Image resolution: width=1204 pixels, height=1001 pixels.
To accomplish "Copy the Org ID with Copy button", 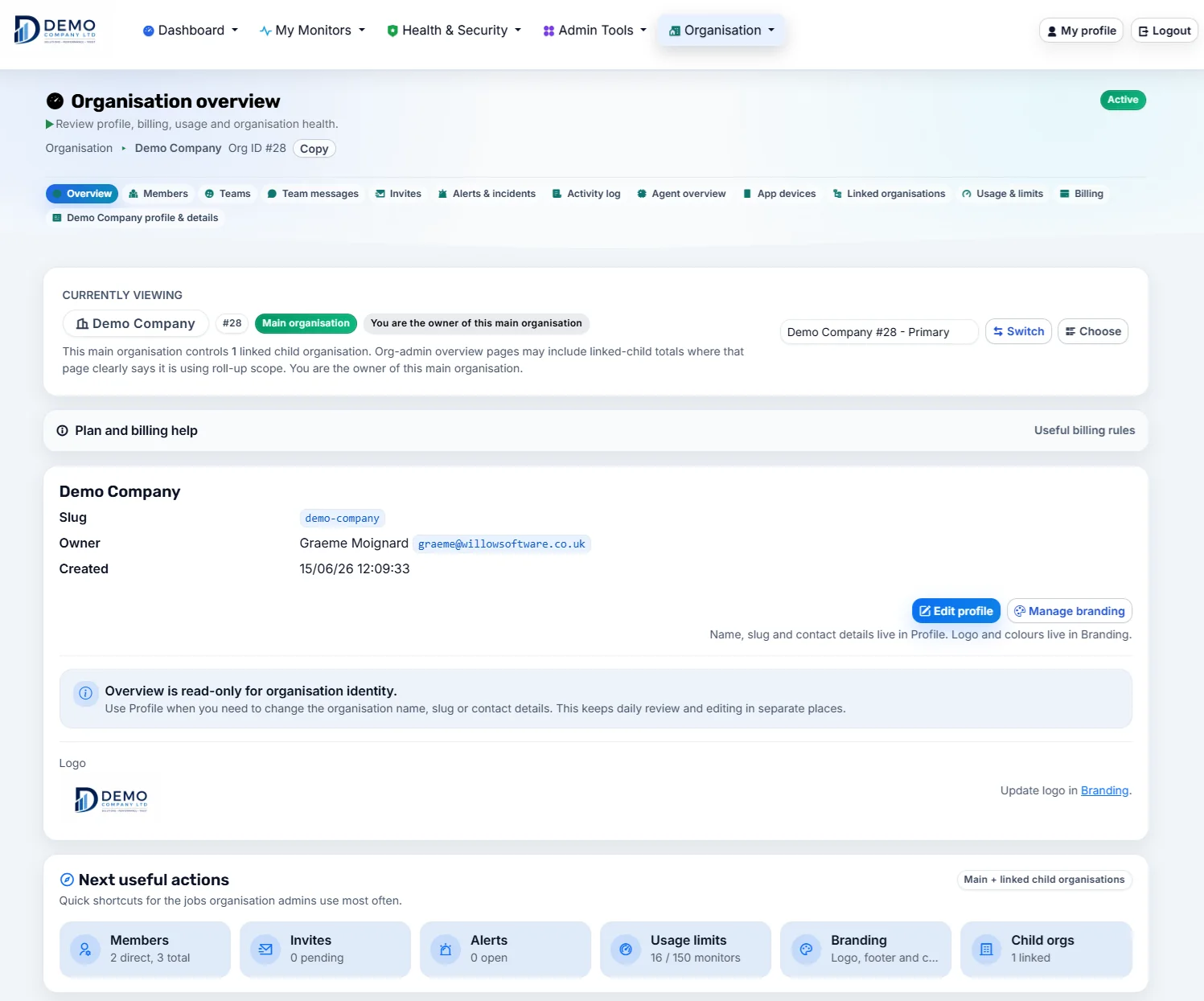I will click(314, 149).
